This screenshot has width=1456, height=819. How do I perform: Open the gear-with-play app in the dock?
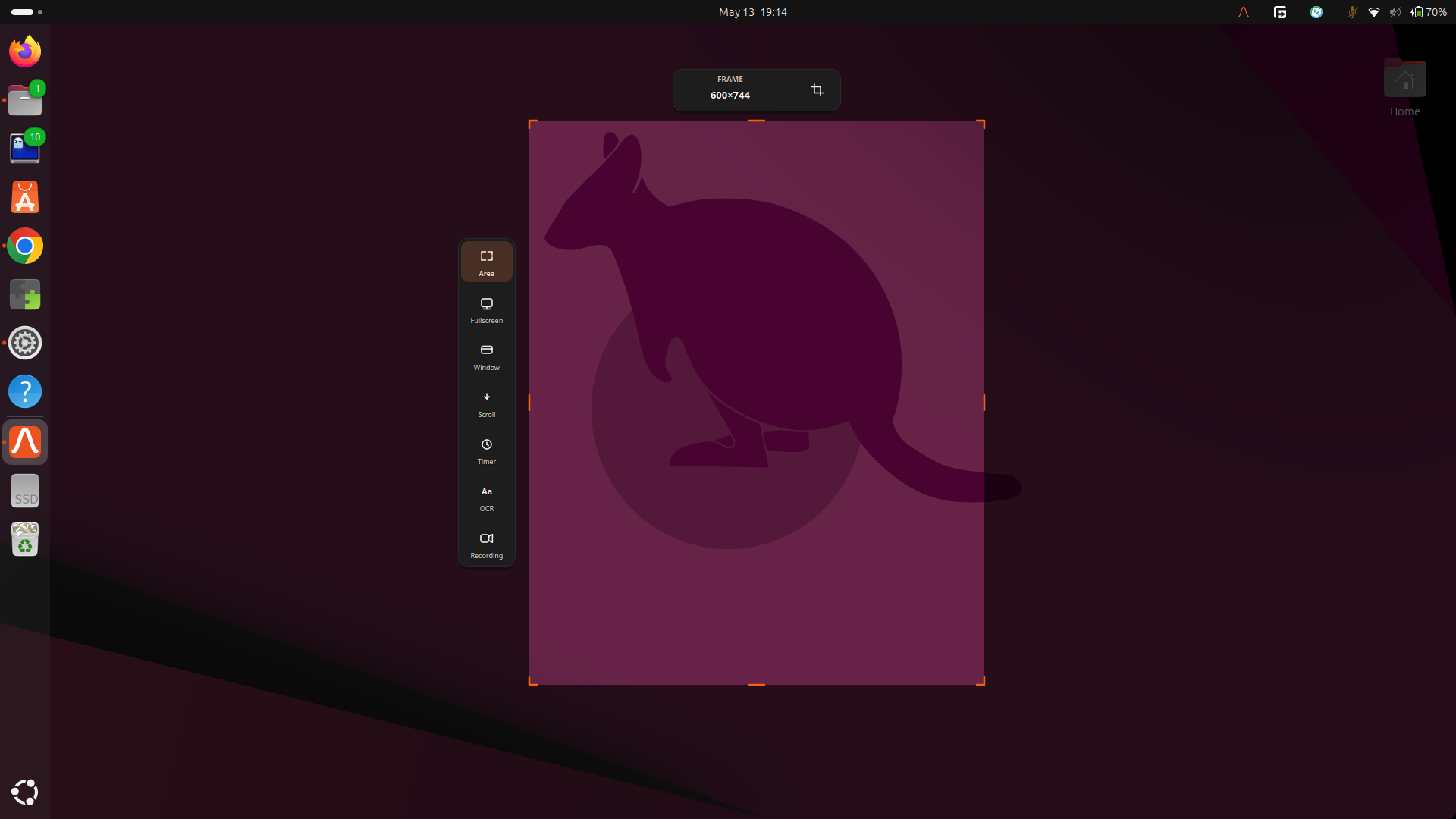pos(25,343)
